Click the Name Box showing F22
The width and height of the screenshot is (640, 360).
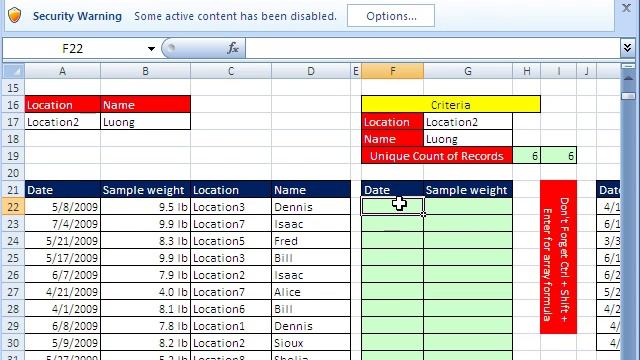(x=73, y=49)
